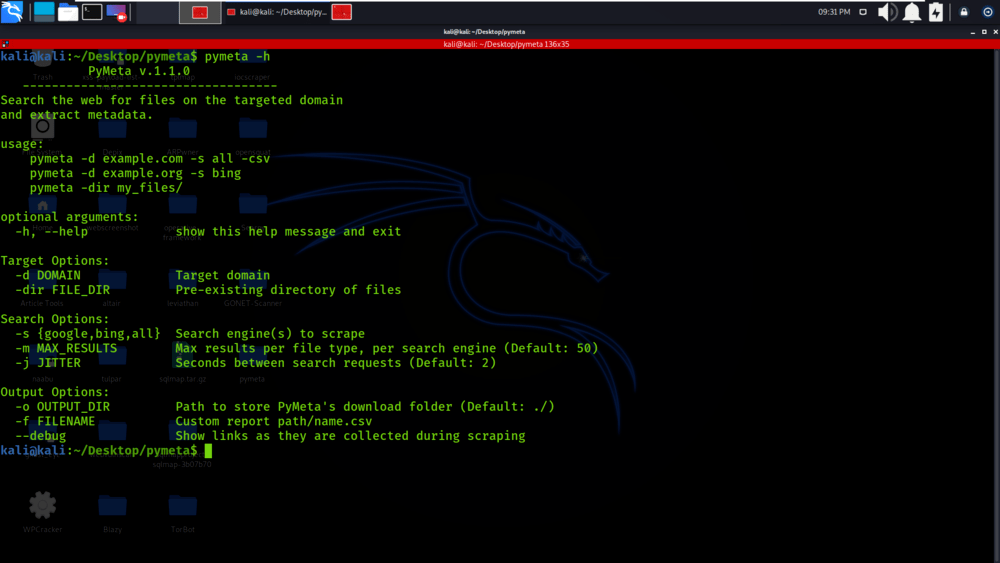
Task: Open the screen recorder panel launcher
Action: [117, 12]
